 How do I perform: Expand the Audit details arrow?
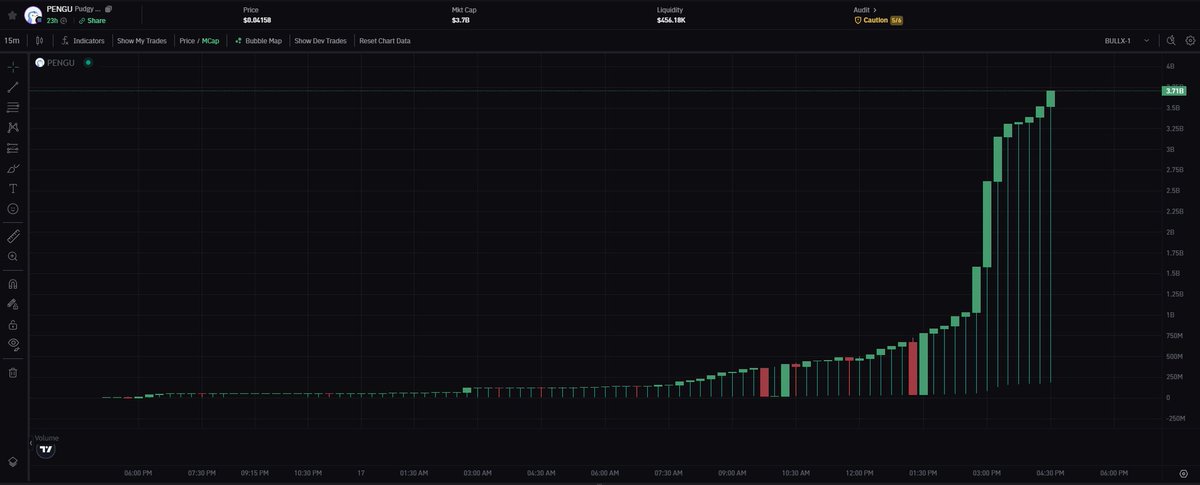pos(875,9)
